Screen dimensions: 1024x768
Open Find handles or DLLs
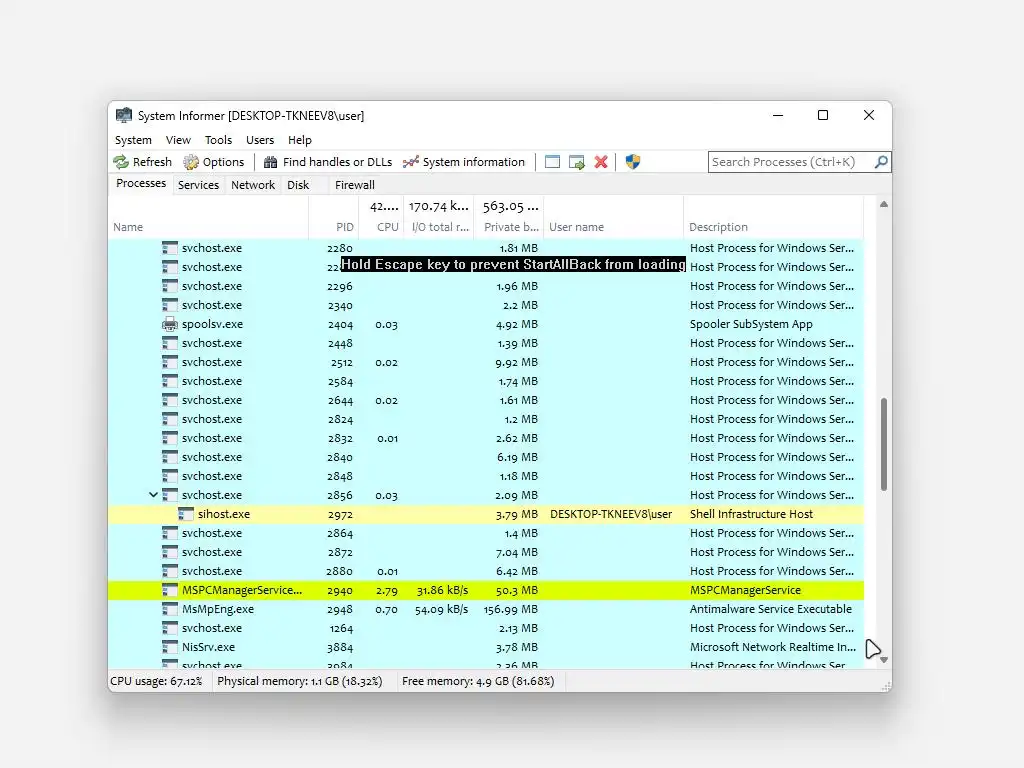[x=328, y=162]
